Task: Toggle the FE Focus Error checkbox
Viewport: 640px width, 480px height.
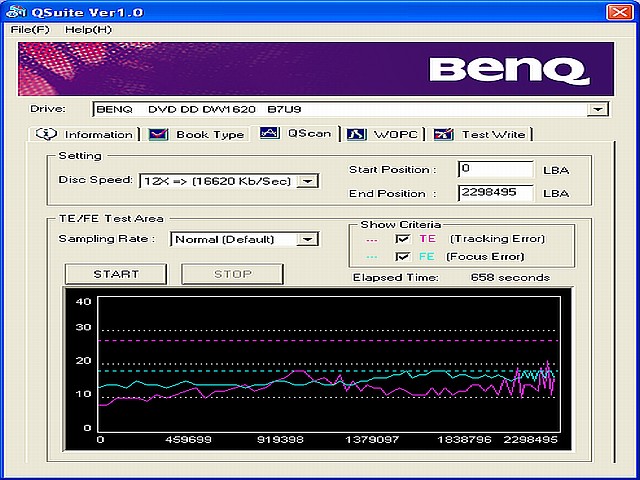Action: [402, 256]
